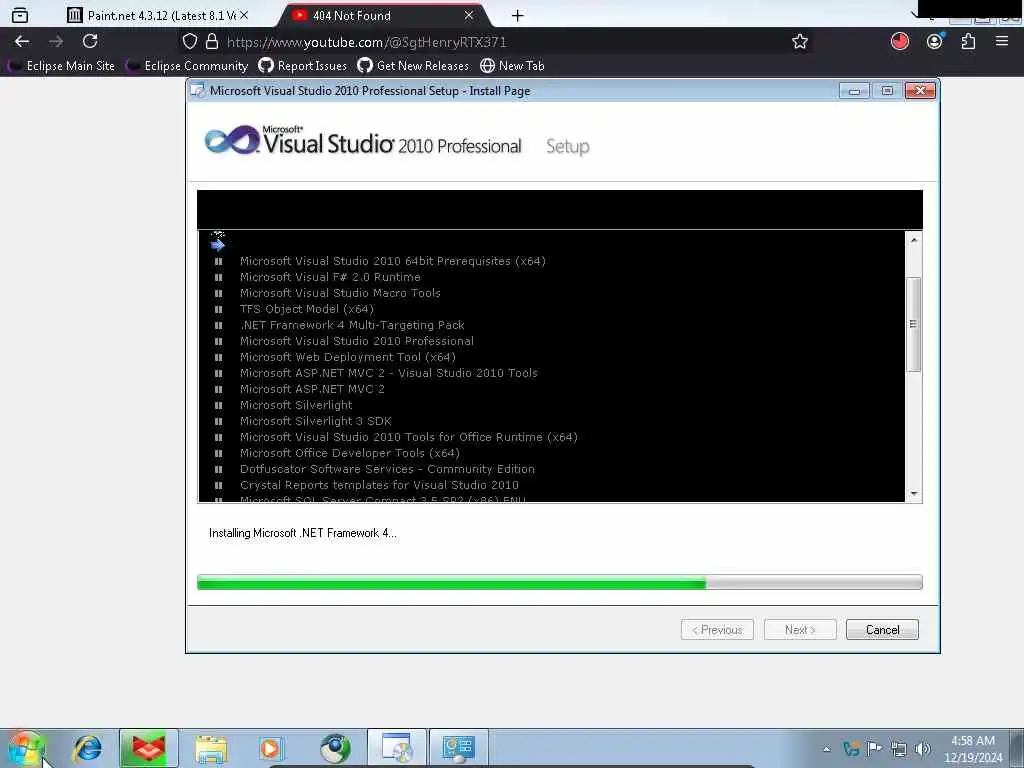1024x768 pixels.
Task: Close the Visual Studio Setup window
Action: point(920,91)
